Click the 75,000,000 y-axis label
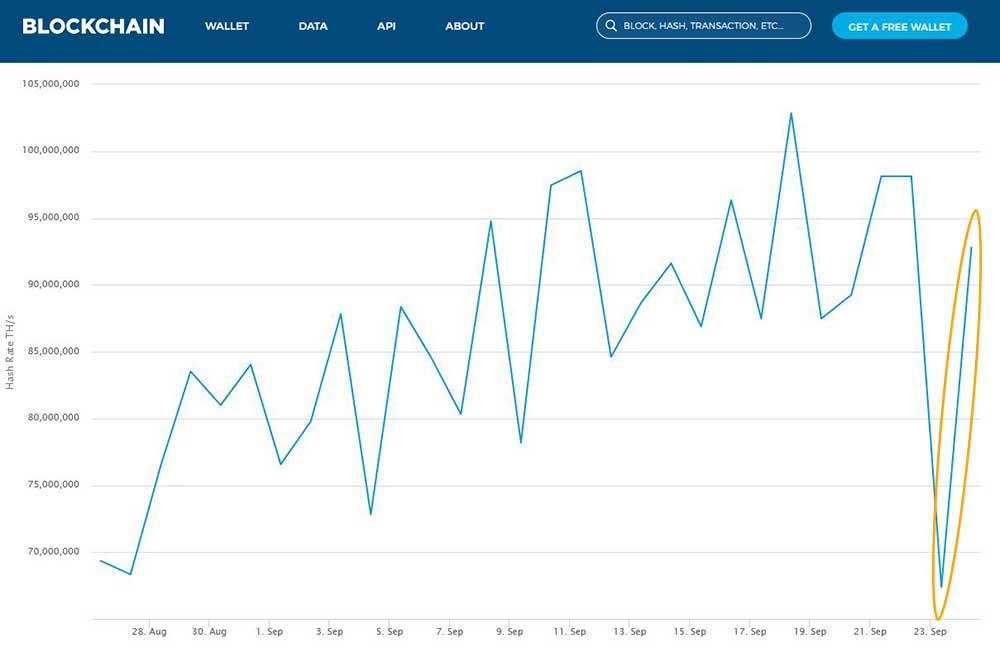1000x667 pixels. (54, 485)
